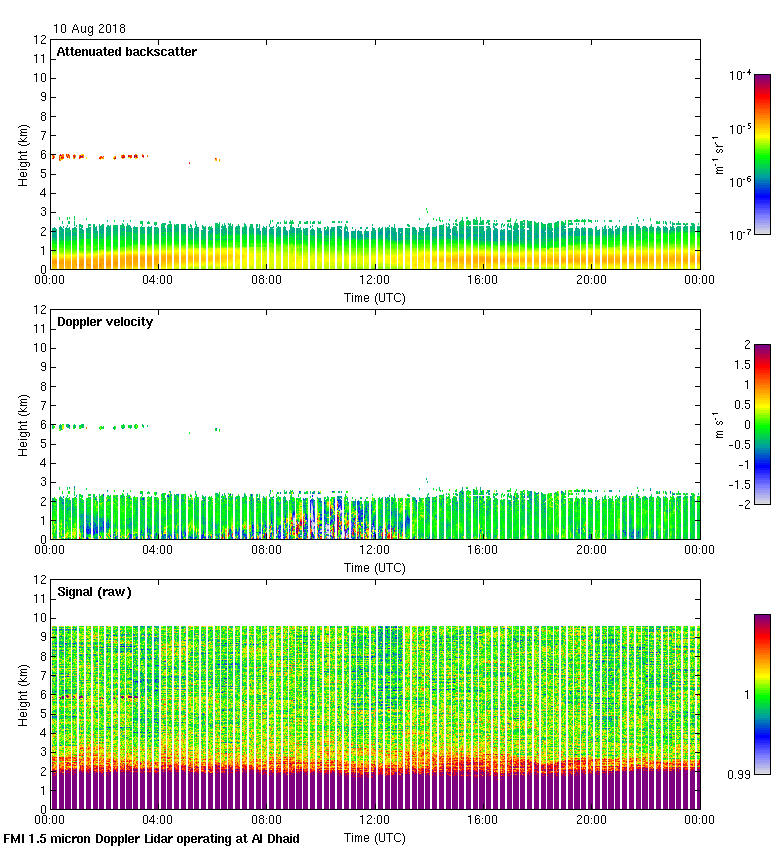780x850 pixels.
Task: Click "Time (UTC)" label under Doppler velocity plot
Action: click(x=376, y=568)
